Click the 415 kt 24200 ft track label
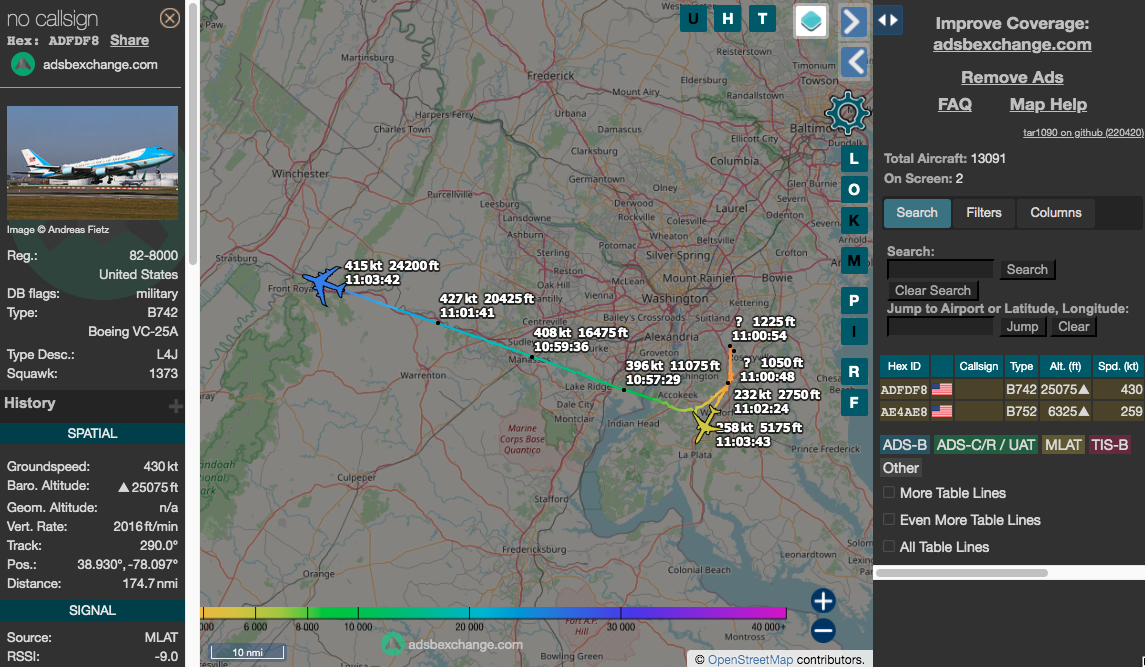The image size is (1145, 667). coord(391,272)
